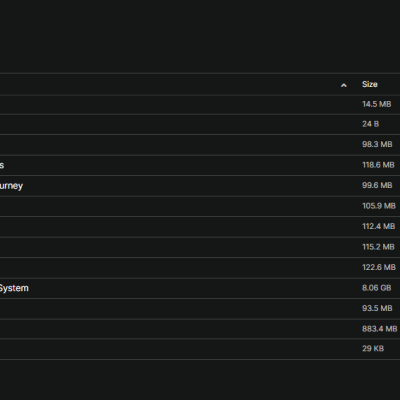The image size is (400, 400).
Task: Open the item ending in 'System'
Action: click(x=14, y=288)
